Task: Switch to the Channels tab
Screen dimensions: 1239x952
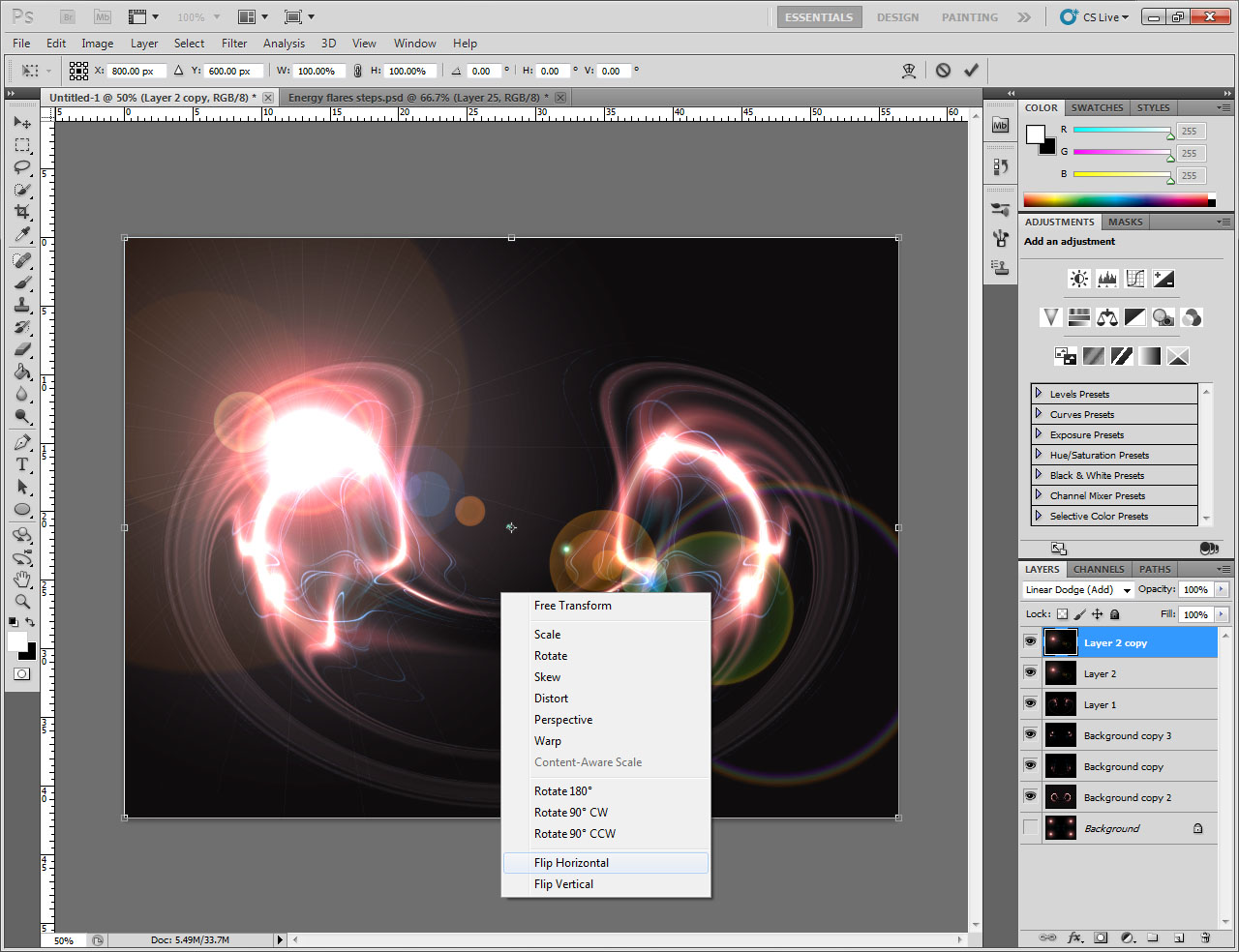Action: pyautogui.click(x=1099, y=569)
